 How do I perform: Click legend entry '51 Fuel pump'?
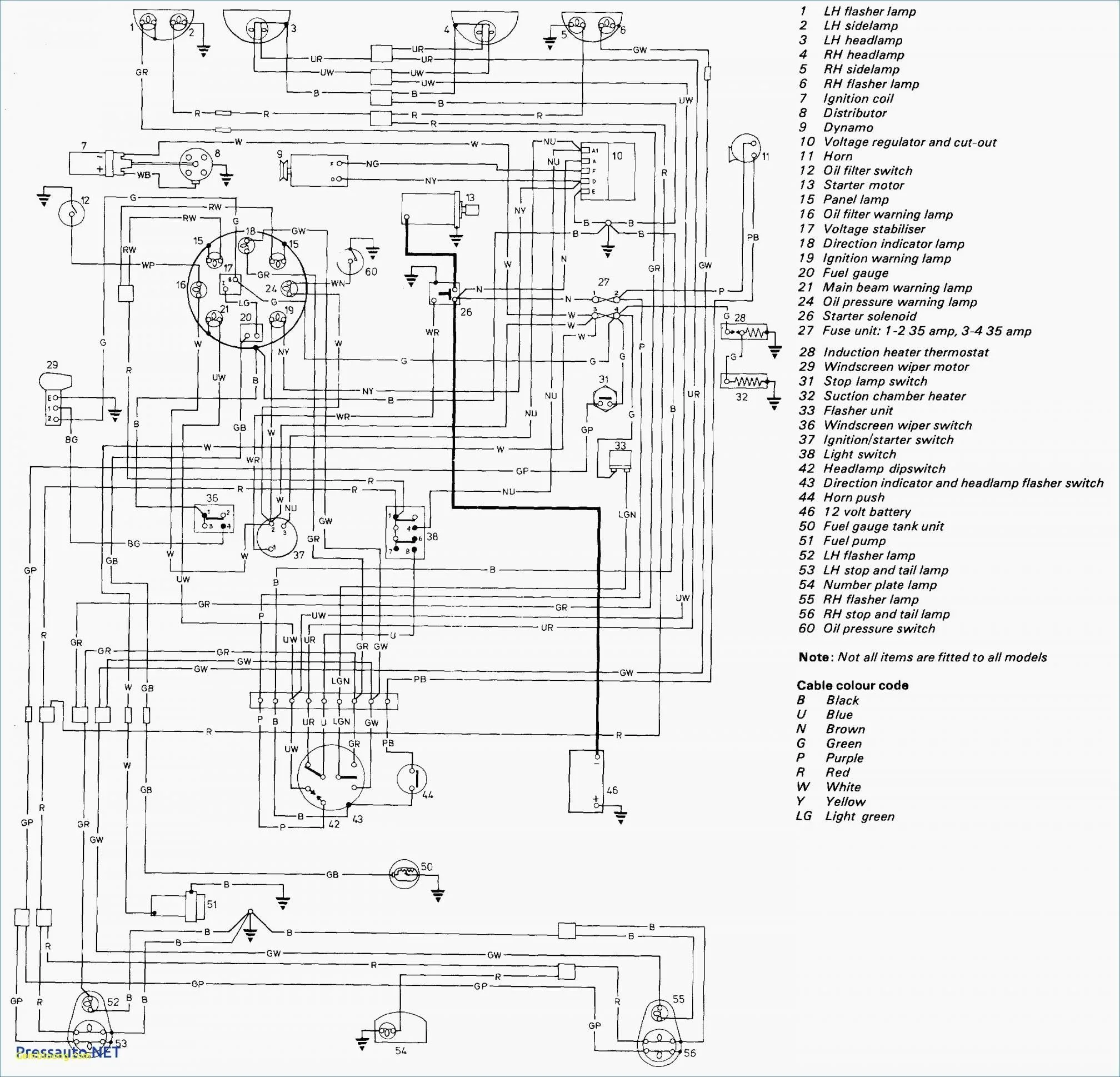coord(842,541)
